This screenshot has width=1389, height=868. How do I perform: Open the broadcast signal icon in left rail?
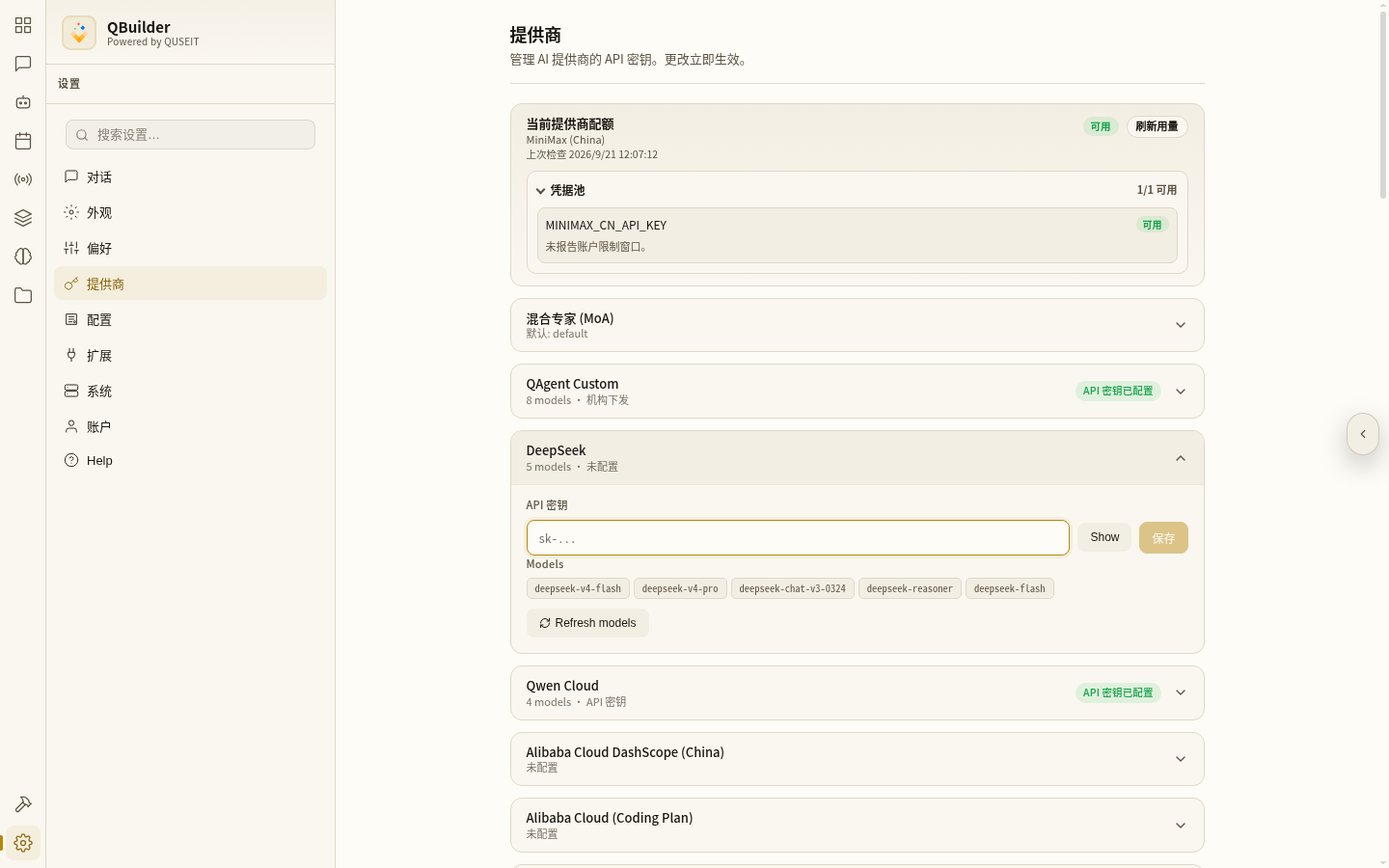[x=23, y=179]
